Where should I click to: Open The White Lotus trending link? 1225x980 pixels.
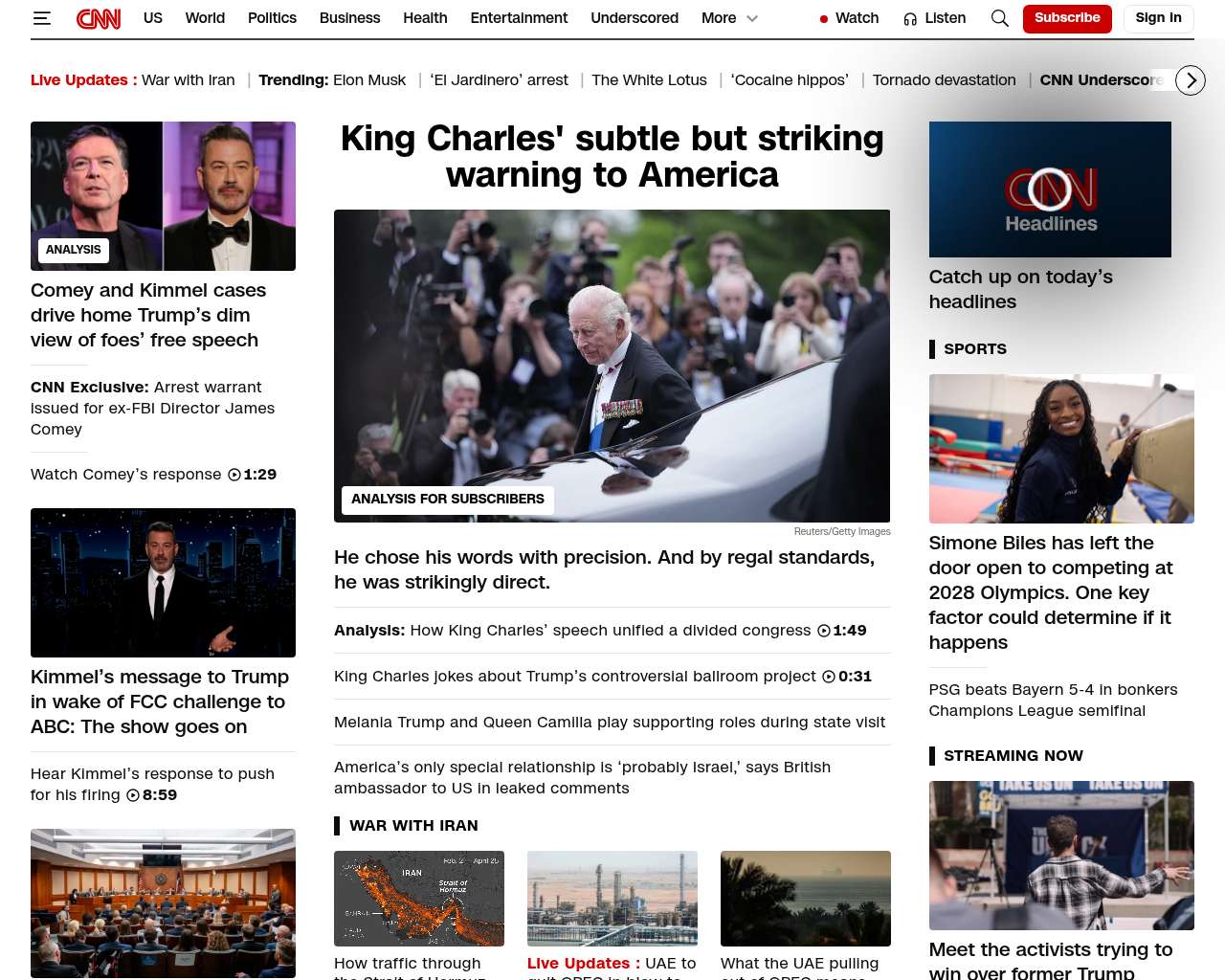click(x=649, y=80)
